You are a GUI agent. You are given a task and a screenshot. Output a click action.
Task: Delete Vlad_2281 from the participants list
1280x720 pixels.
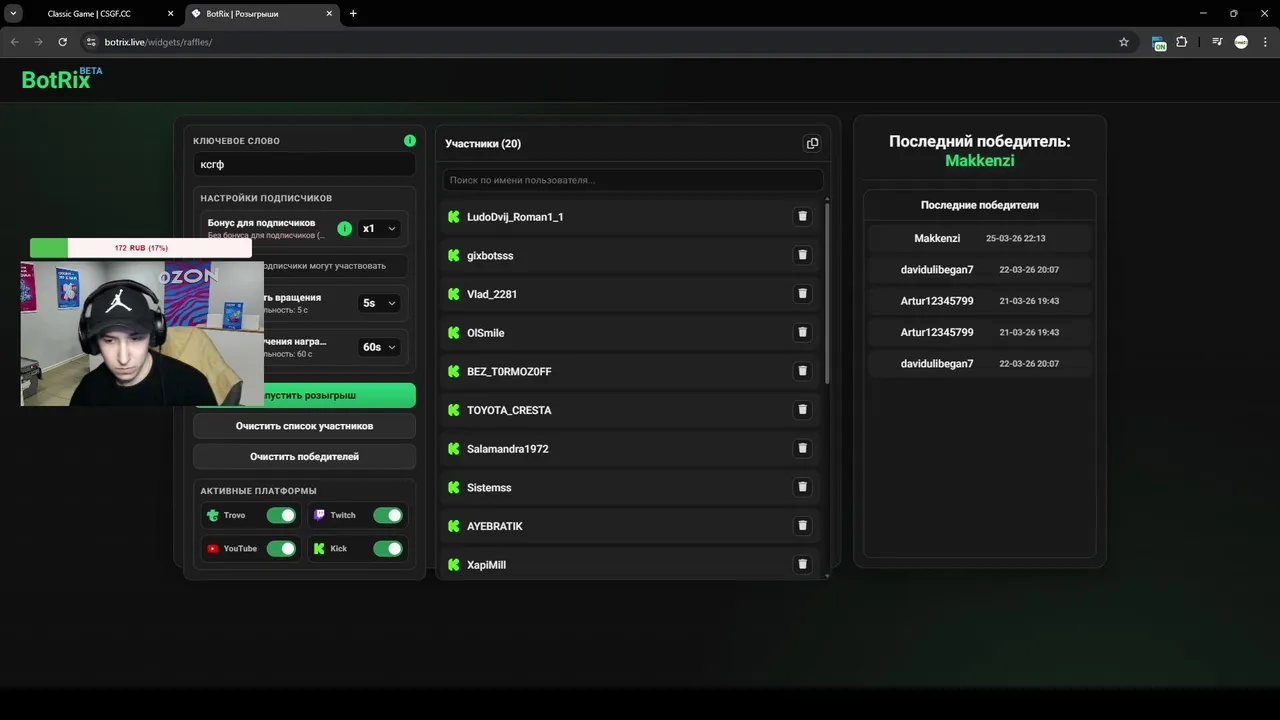point(802,294)
